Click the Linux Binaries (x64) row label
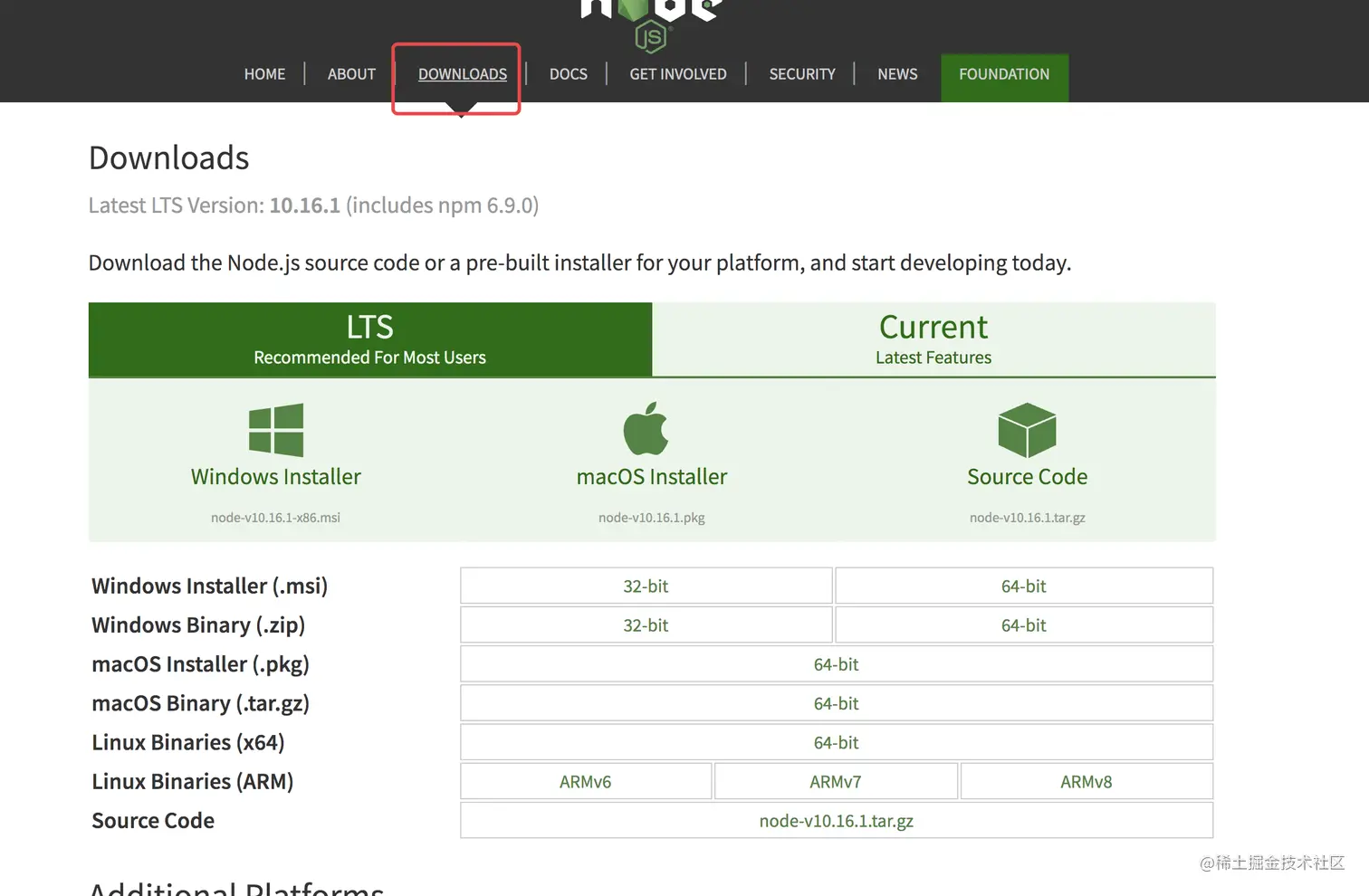This screenshot has height=896, width=1369. [188, 742]
